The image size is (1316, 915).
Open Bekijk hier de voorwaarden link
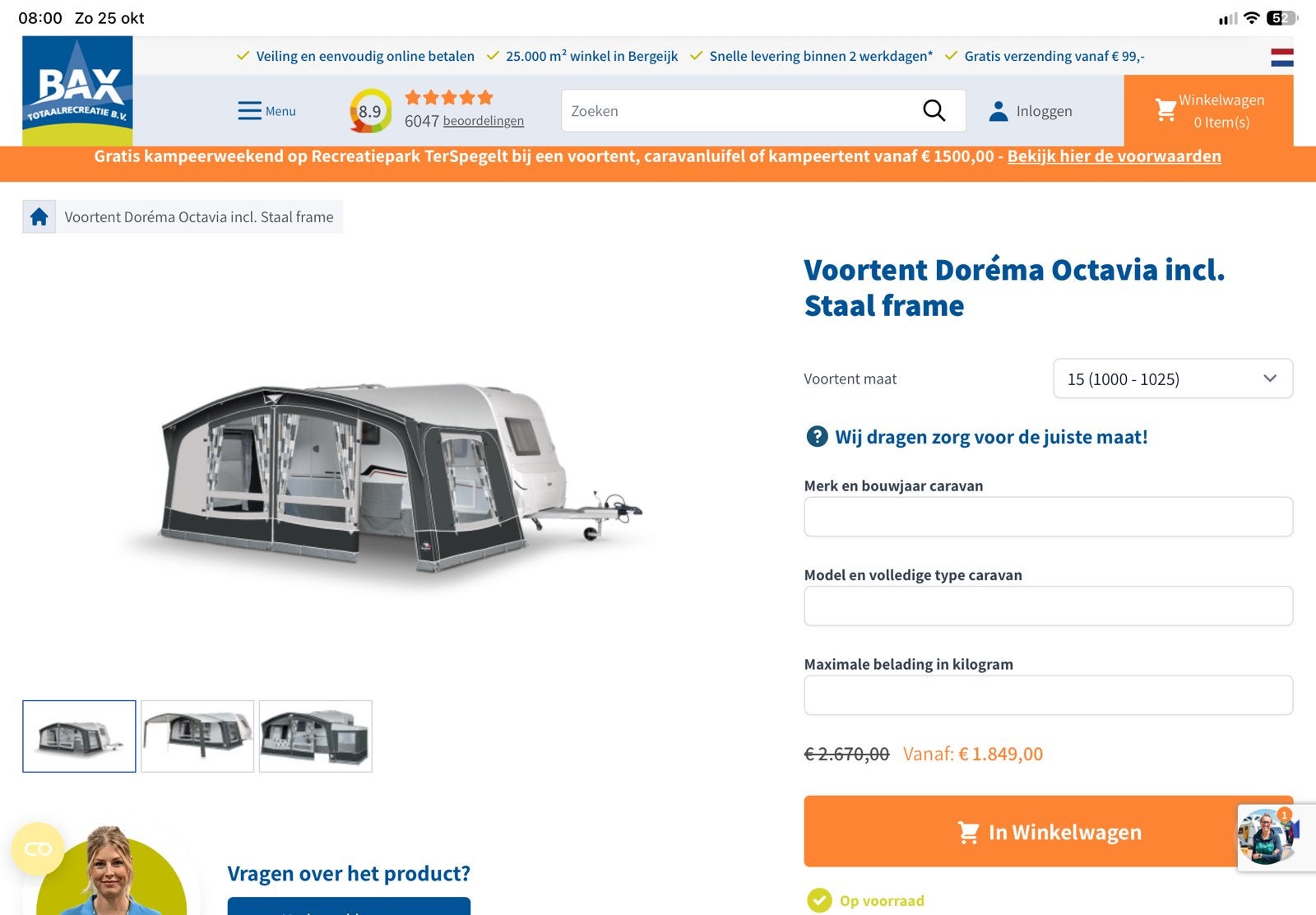click(1114, 156)
